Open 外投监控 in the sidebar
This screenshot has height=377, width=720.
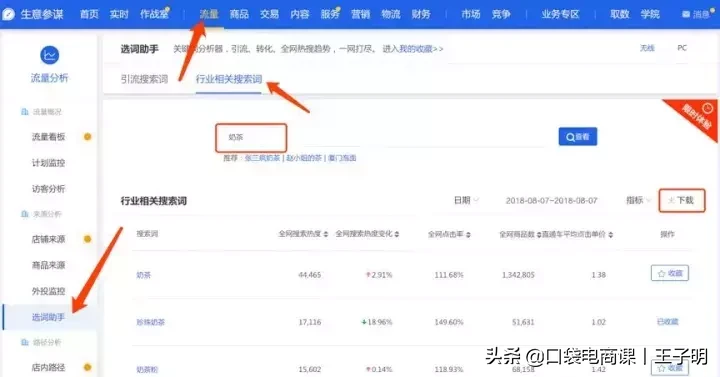49,291
